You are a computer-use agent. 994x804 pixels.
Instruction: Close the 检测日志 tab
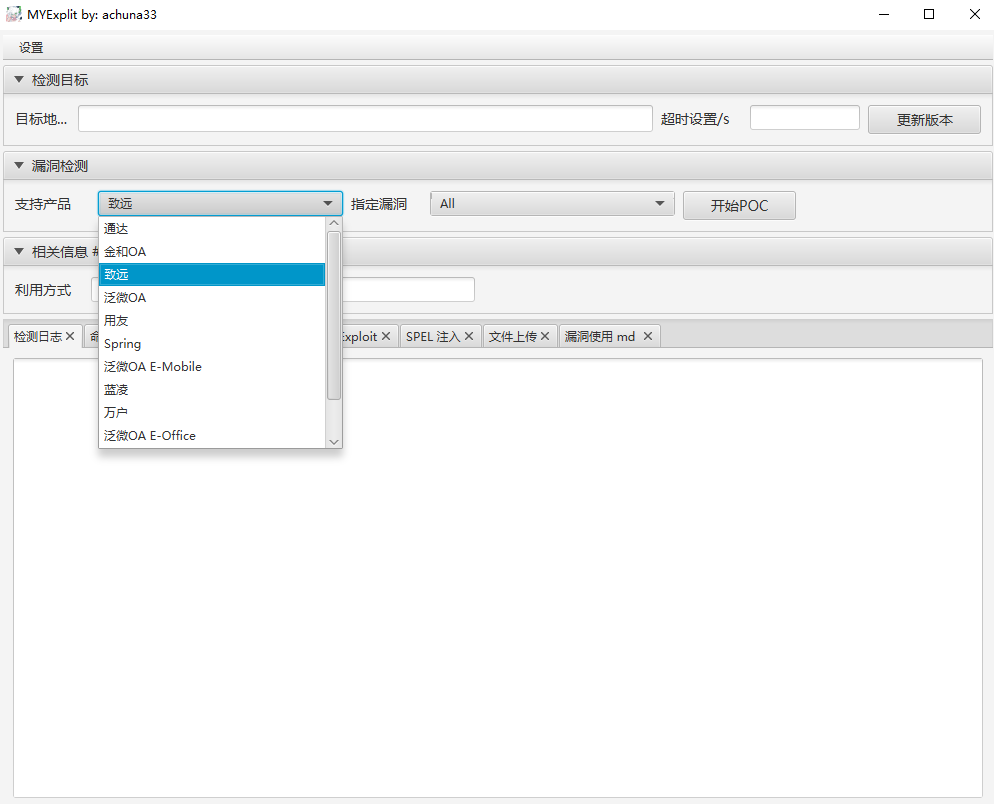pos(70,336)
